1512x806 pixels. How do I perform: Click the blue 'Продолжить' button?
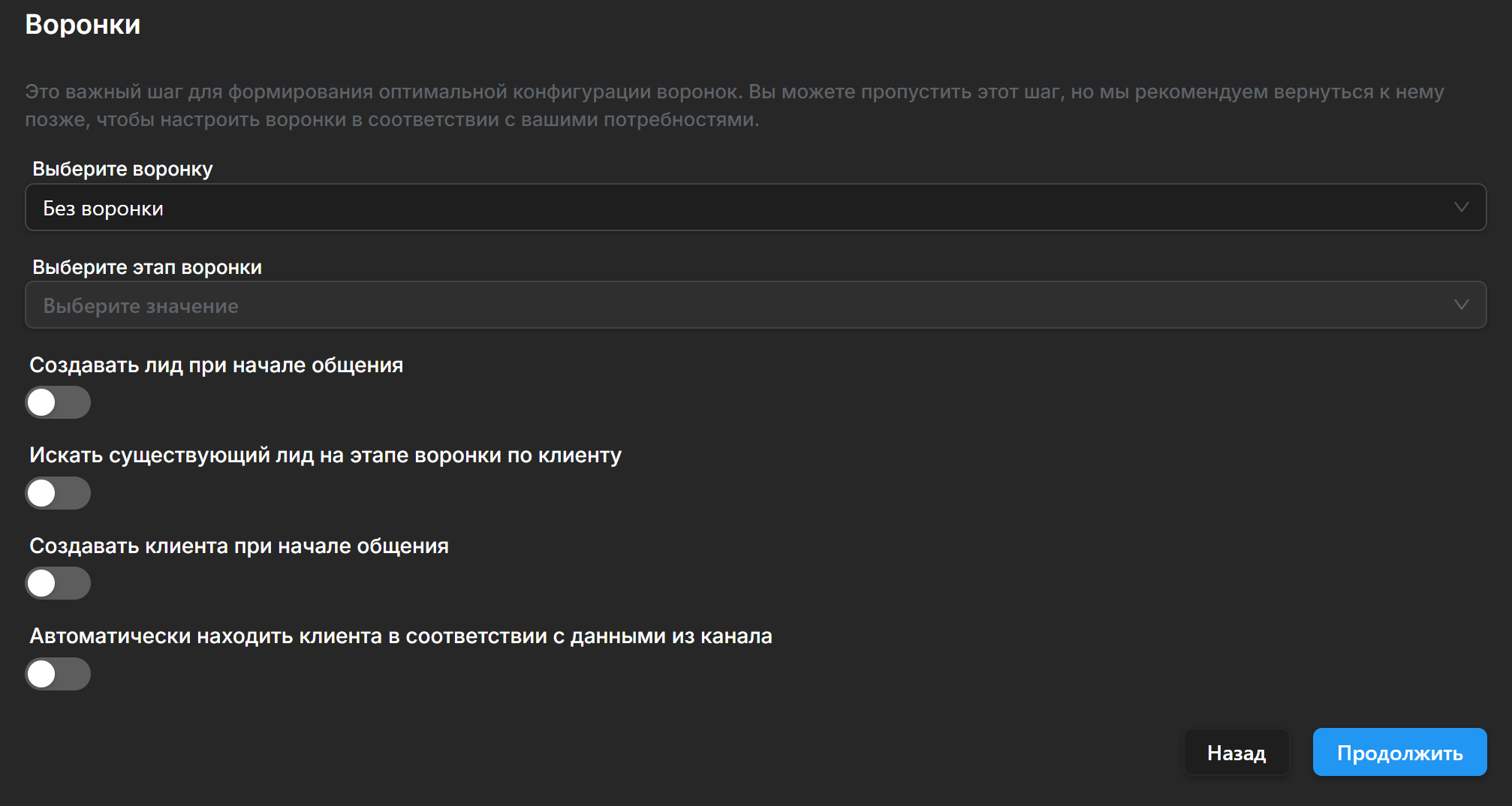pos(1399,752)
